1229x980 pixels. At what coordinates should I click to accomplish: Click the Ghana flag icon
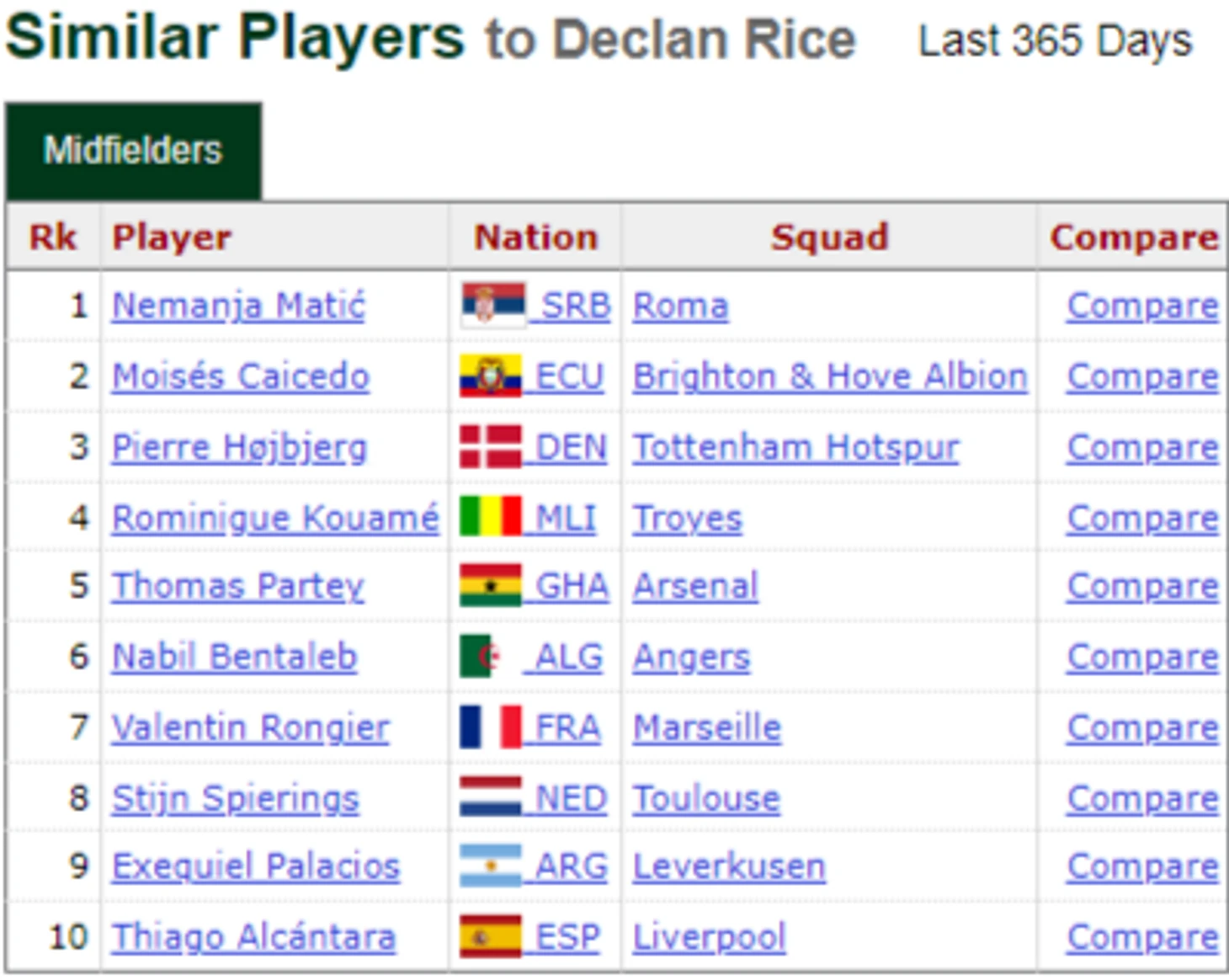click(x=492, y=585)
